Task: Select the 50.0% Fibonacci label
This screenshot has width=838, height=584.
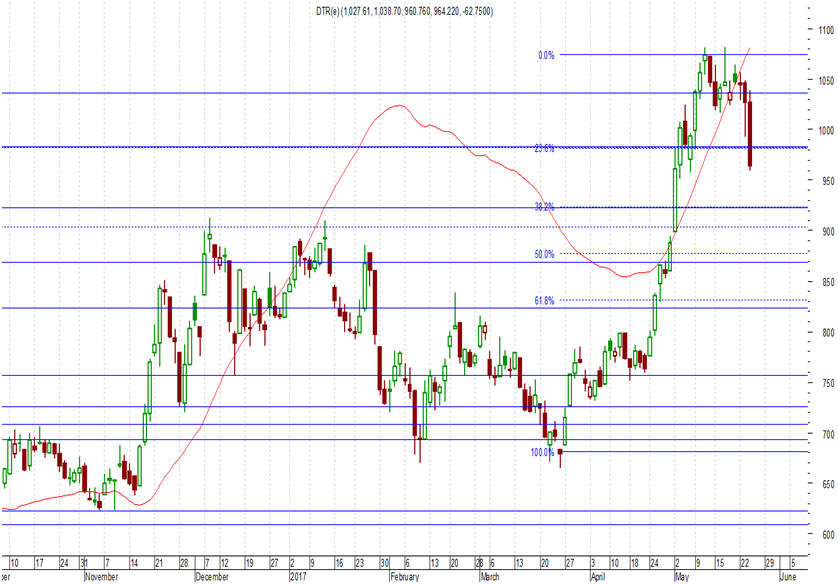Action: tap(544, 254)
